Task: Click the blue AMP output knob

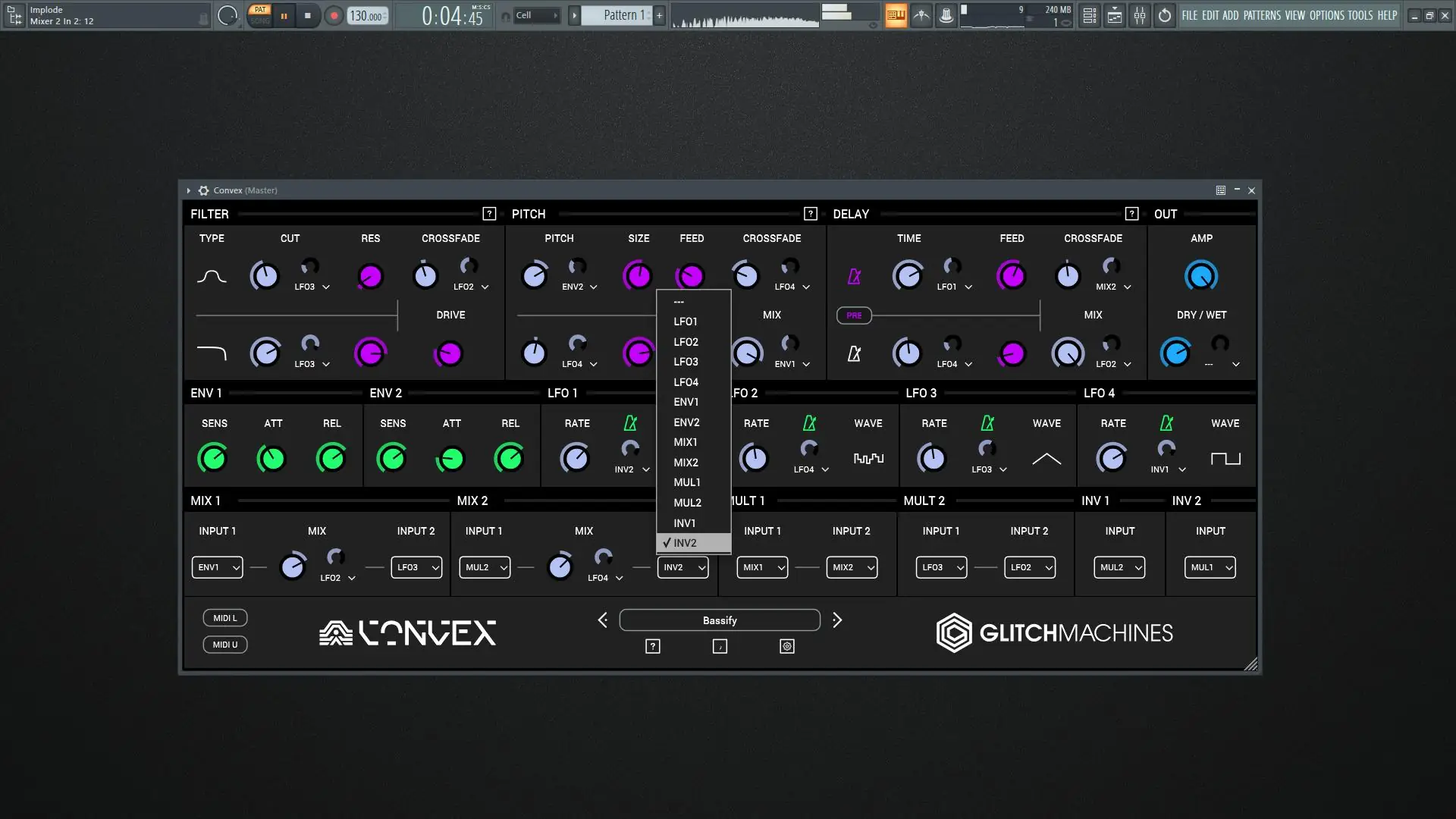Action: pos(1200,277)
